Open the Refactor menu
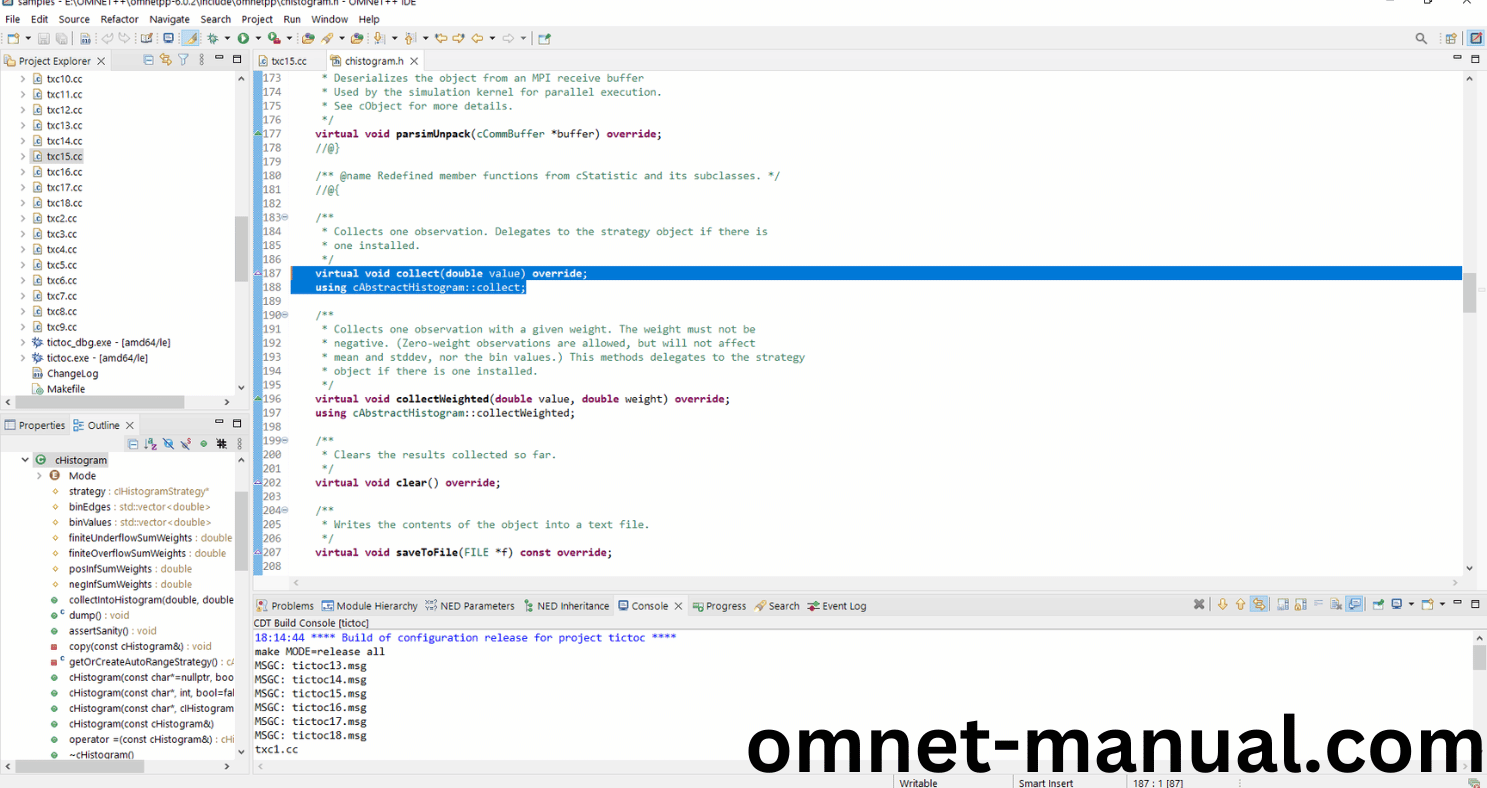The height and width of the screenshot is (788, 1487). tap(119, 19)
